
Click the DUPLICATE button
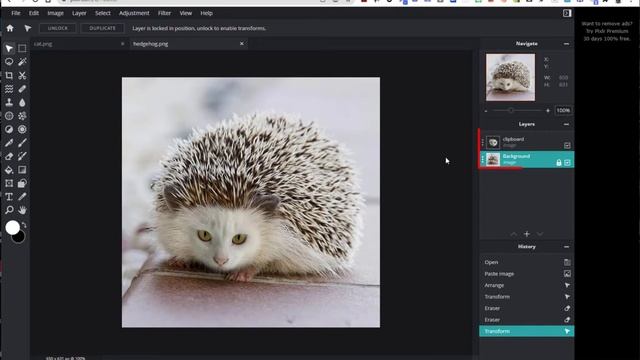102,28
